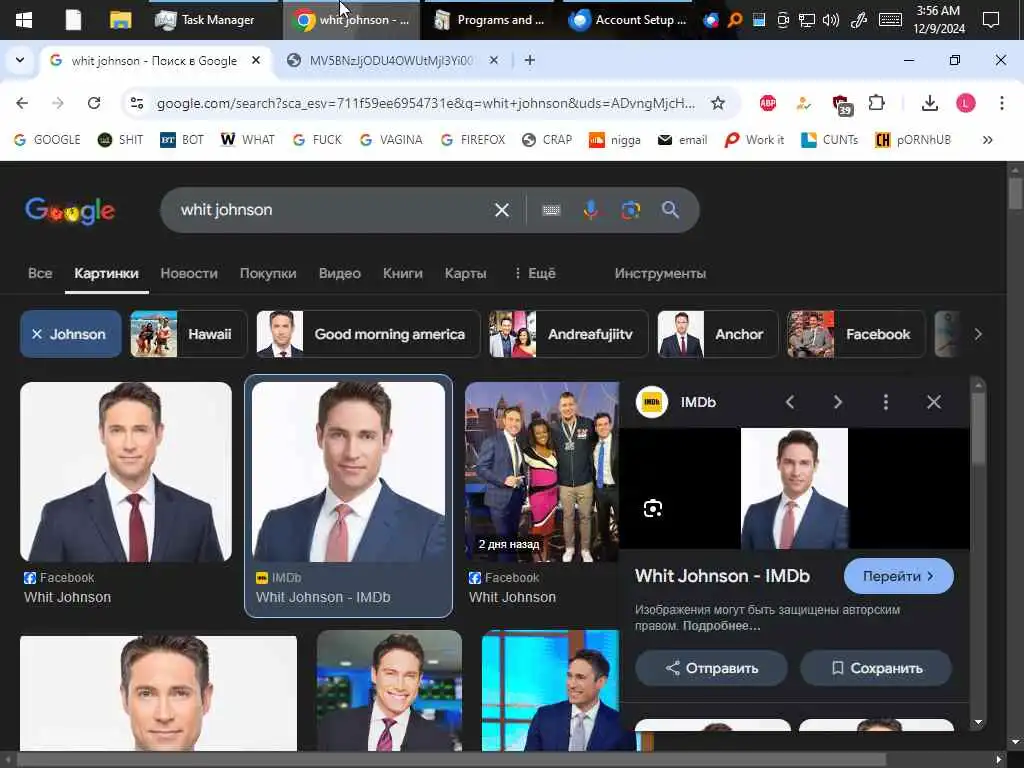Open the touch keyboard tray icon
The image size is (1024, 768).
click(890, 20)
